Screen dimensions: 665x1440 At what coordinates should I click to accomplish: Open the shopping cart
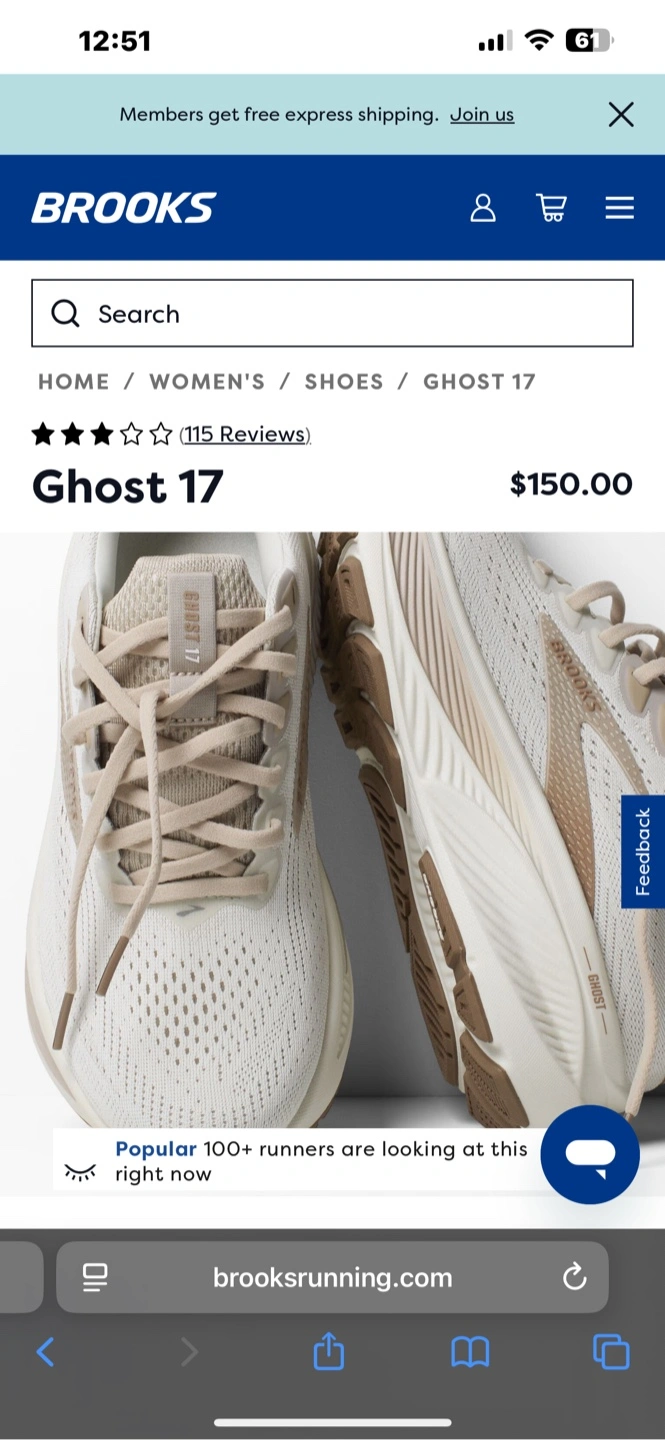click(552, 208)
